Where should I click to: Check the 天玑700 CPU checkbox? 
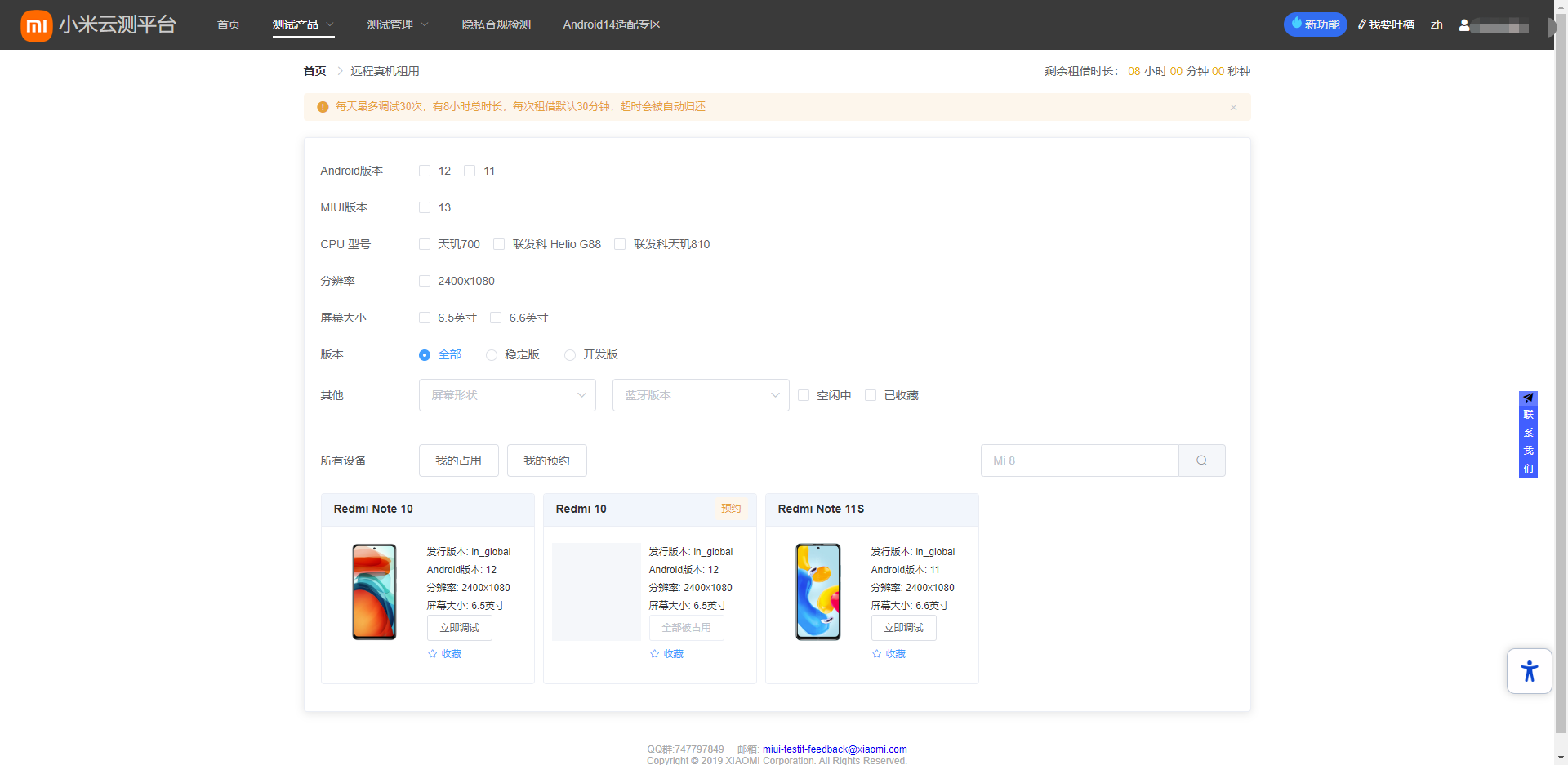tap(425, 244)
